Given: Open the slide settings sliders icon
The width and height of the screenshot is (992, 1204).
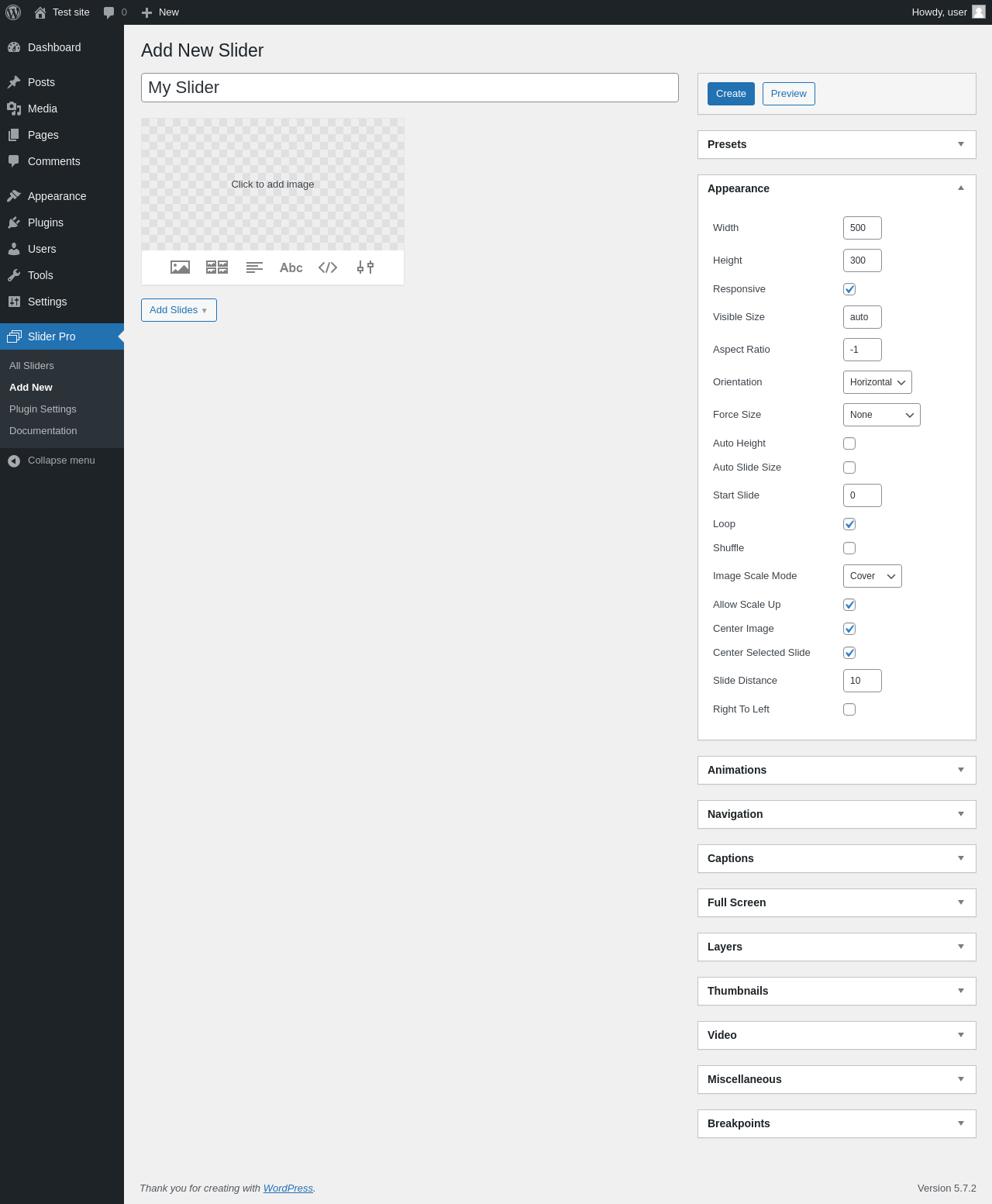Looking at the screenshot, I should point(365,267).
